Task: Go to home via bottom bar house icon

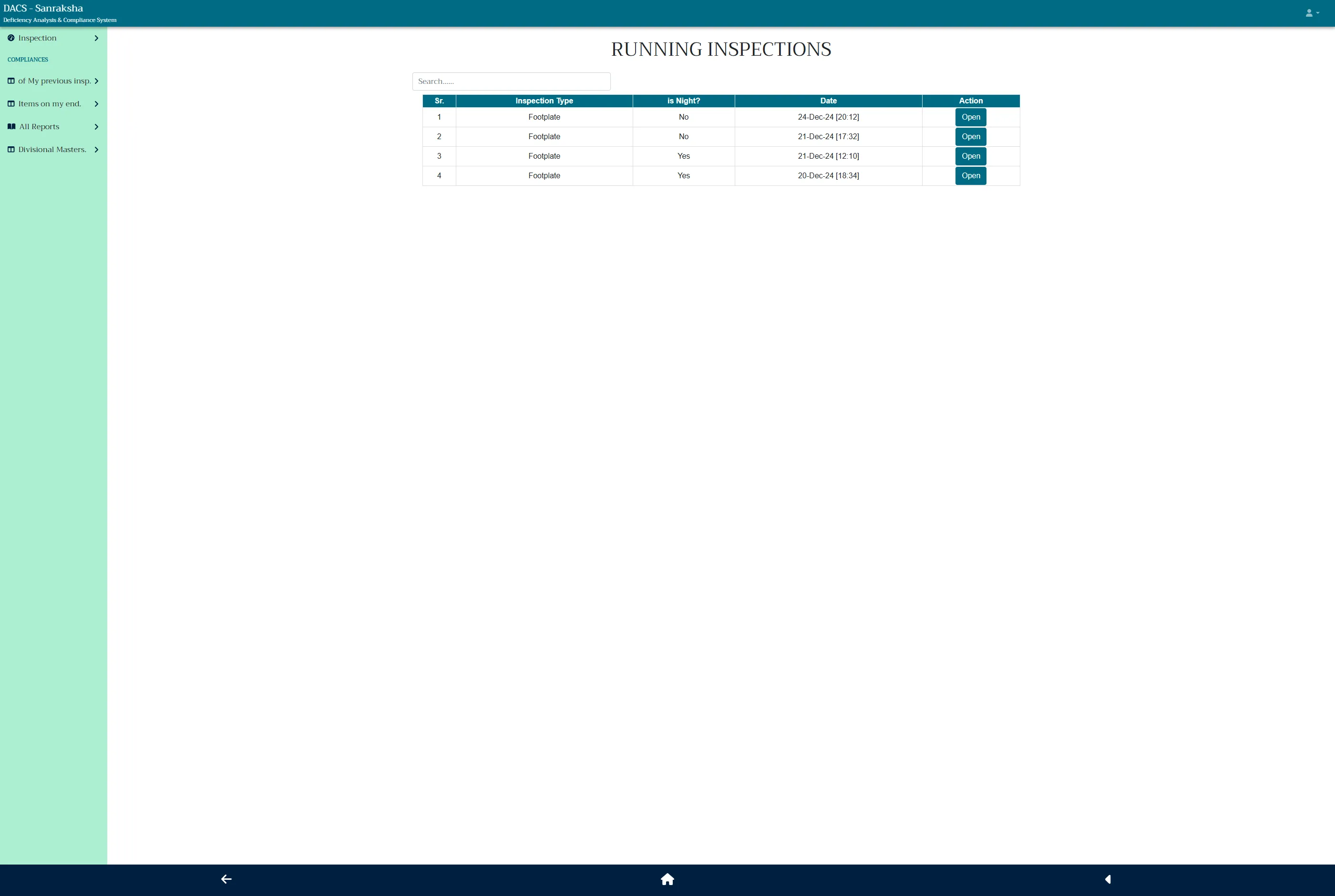Action: [x=667, y=879]
